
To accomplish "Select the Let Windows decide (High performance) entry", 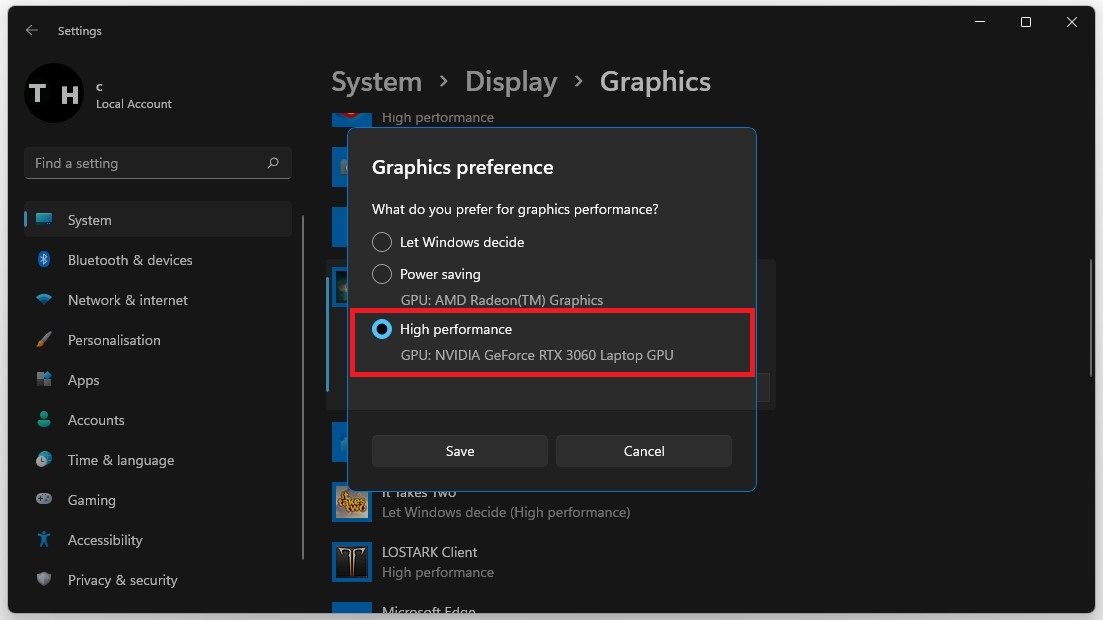I will click(x=506, y=512).
